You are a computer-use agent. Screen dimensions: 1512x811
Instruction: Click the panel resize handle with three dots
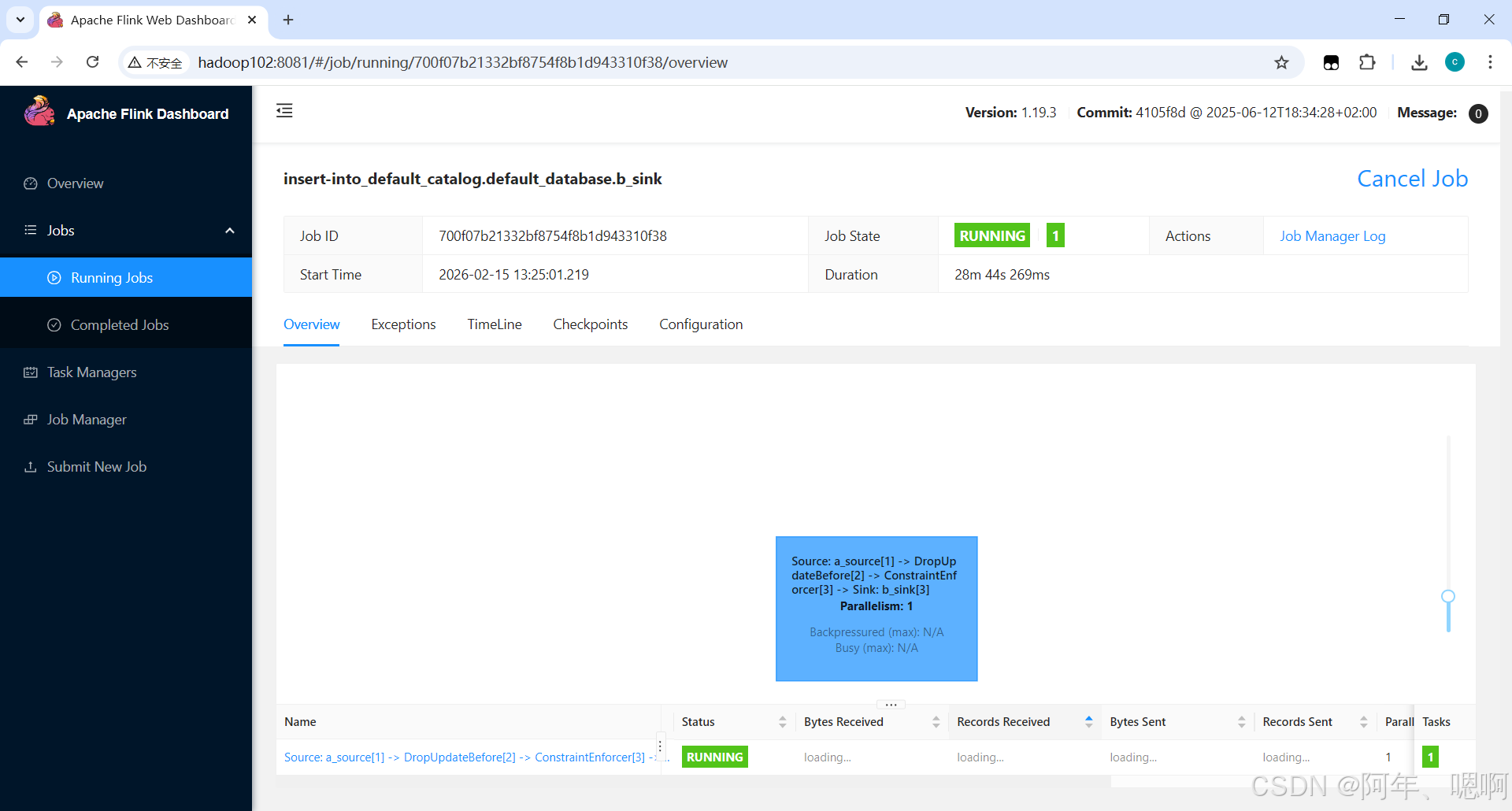pos(891,705)
